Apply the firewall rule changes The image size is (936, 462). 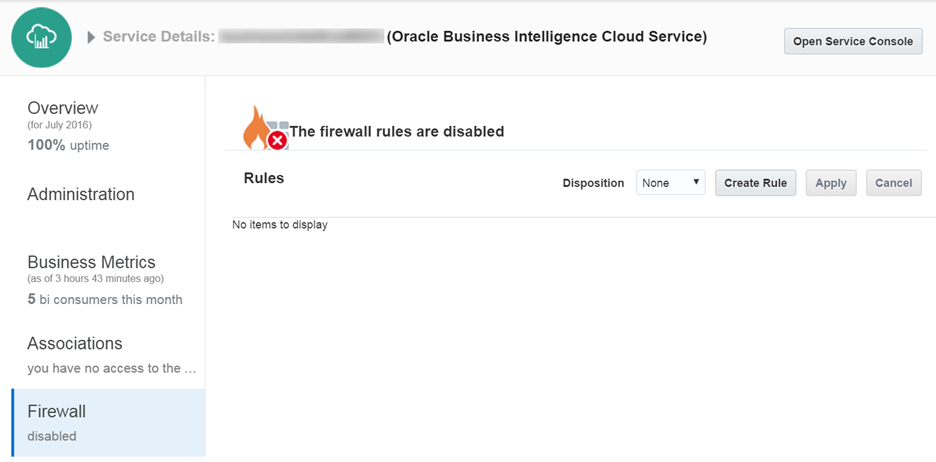pos(830,183)
